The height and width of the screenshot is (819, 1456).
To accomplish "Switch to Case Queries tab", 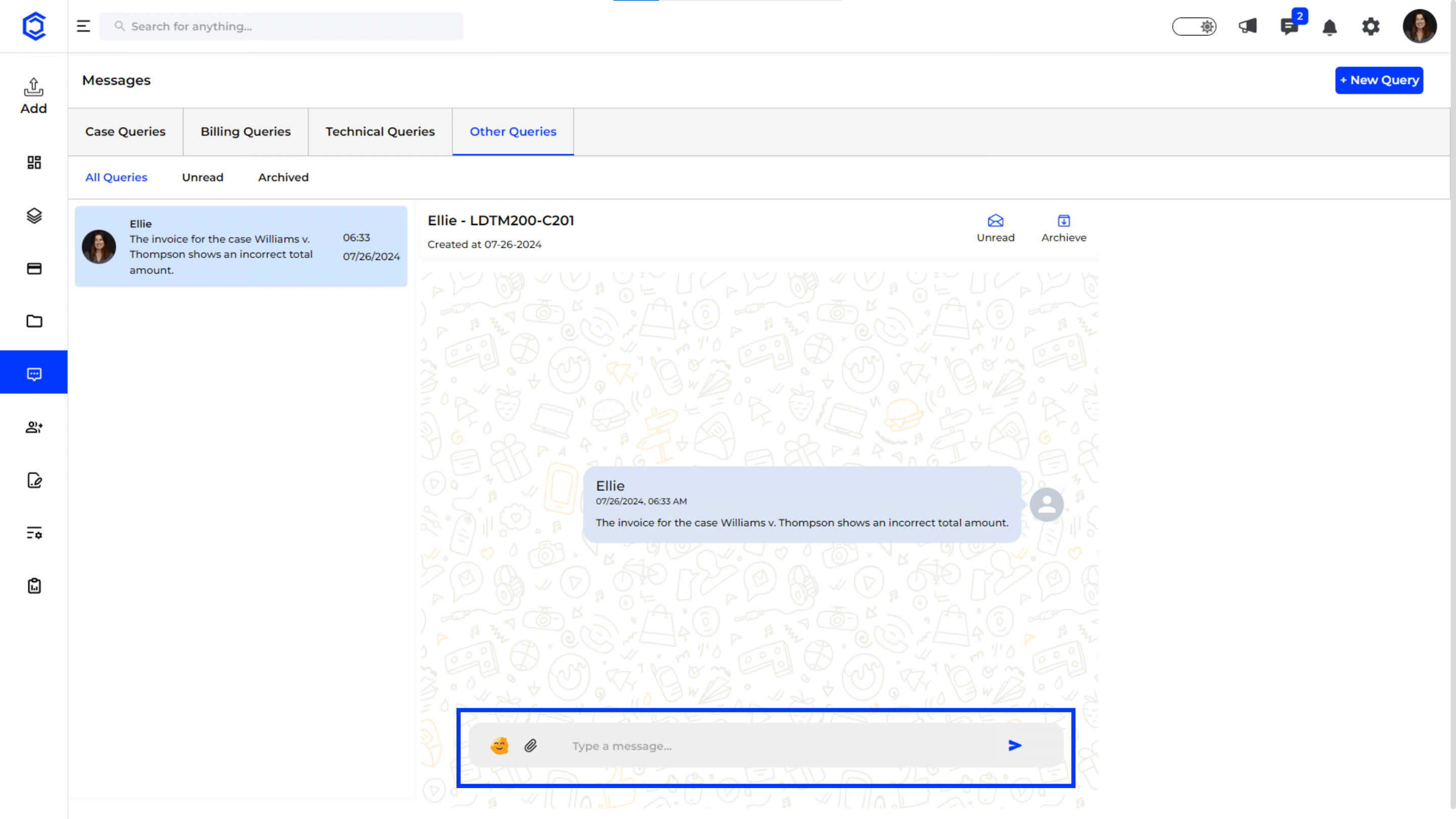I will point(125,131).
